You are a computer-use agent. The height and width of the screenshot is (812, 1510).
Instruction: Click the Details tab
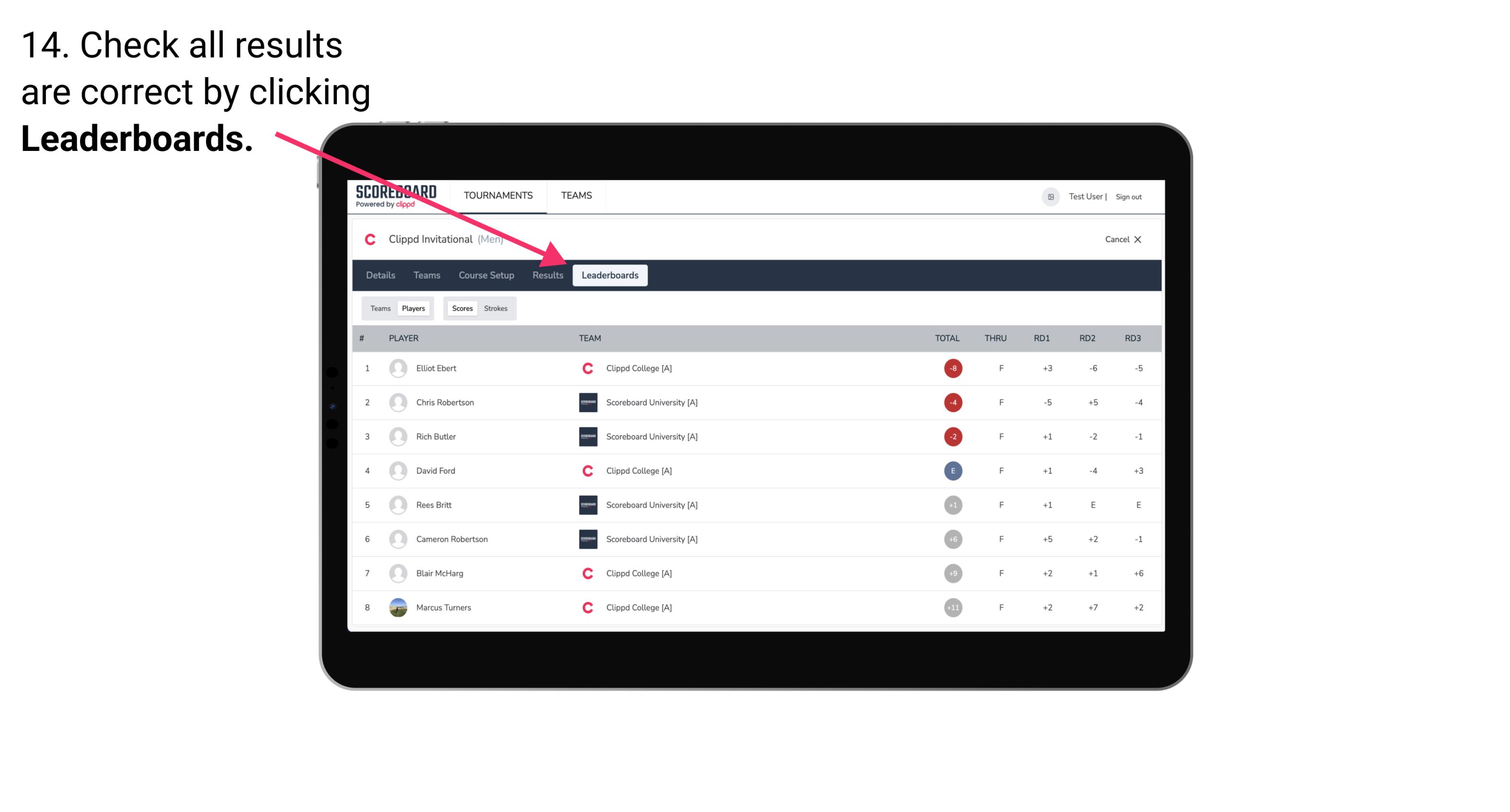click(381, 276)
